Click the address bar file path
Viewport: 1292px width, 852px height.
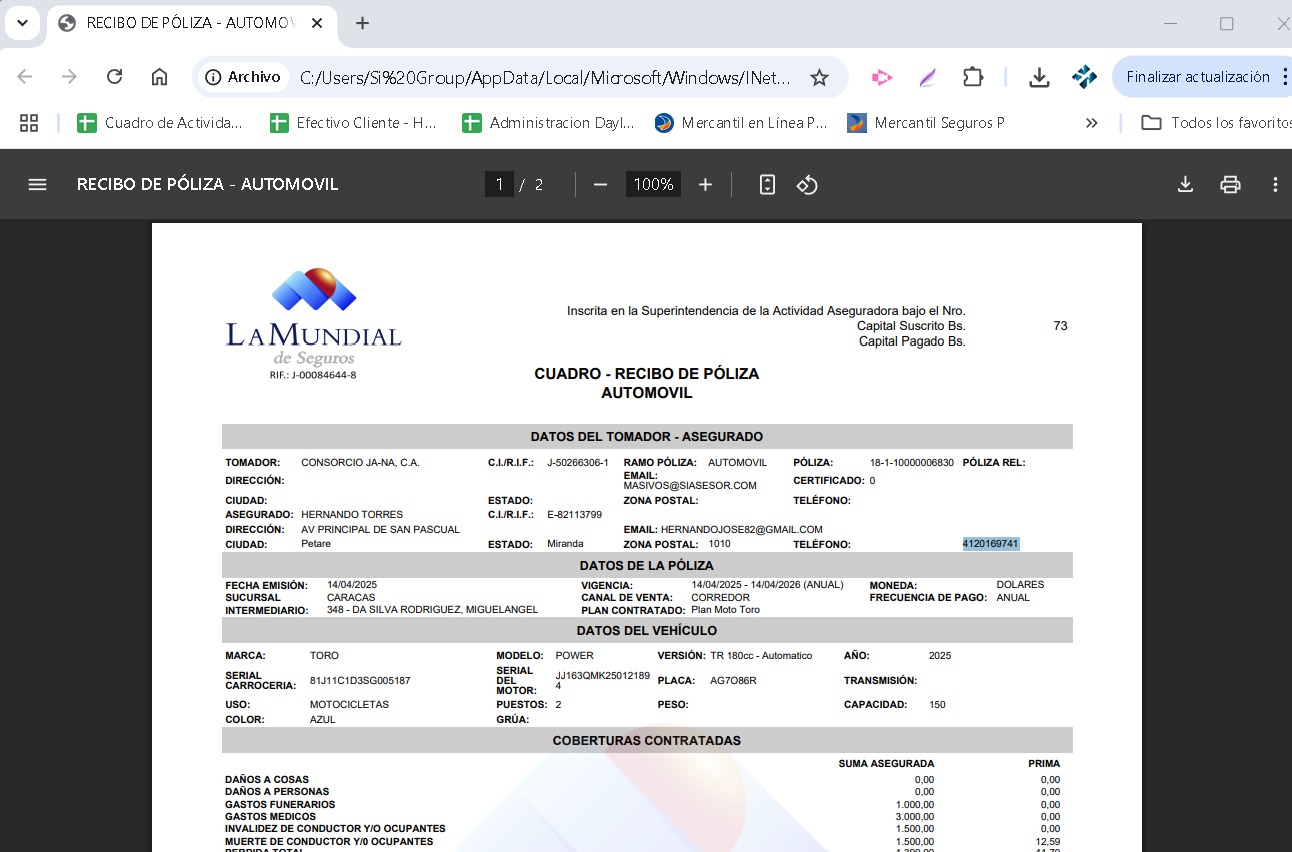click(x=545, y=77)
